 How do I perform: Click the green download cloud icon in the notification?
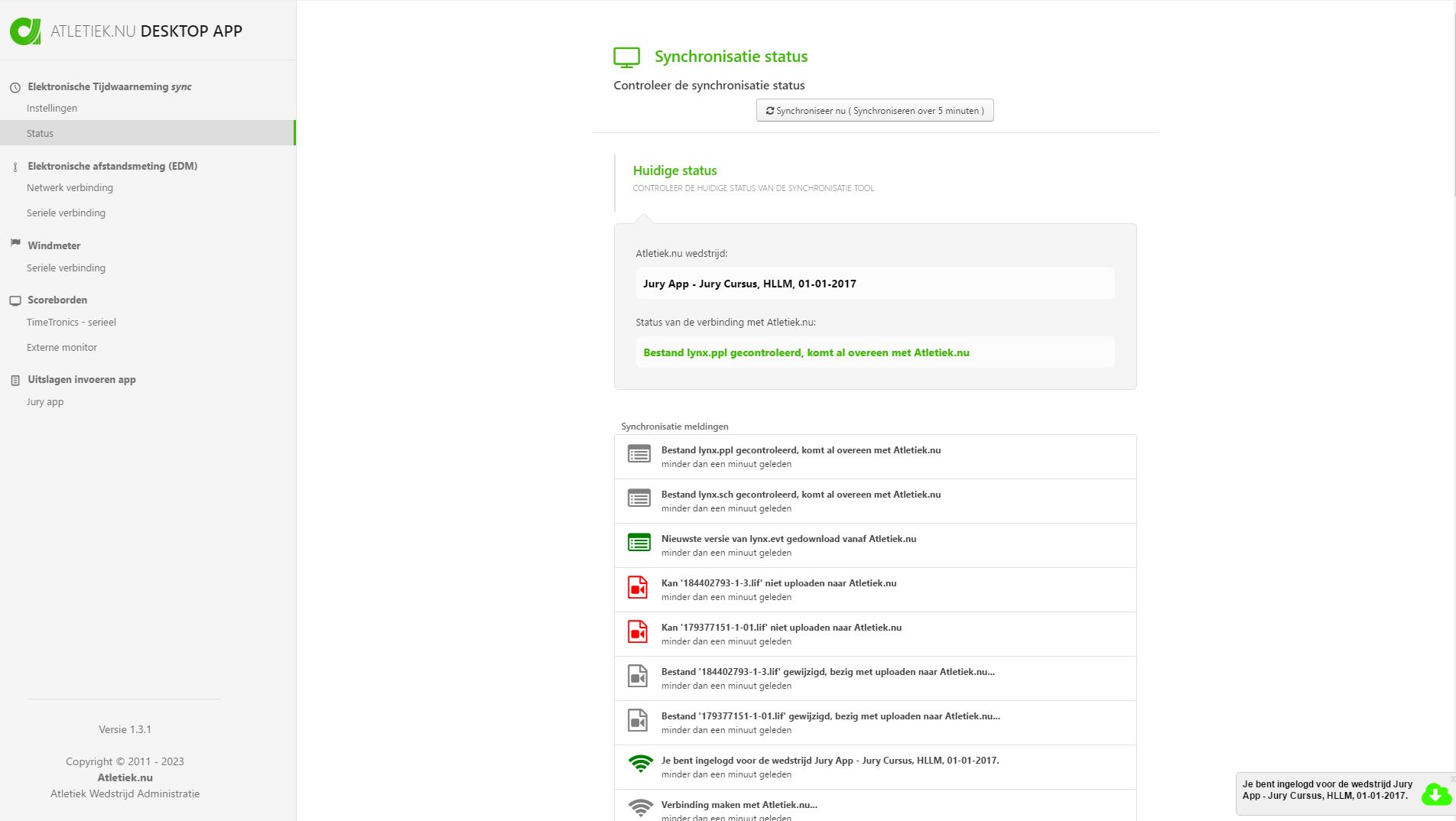click(x=1436, y=795)
